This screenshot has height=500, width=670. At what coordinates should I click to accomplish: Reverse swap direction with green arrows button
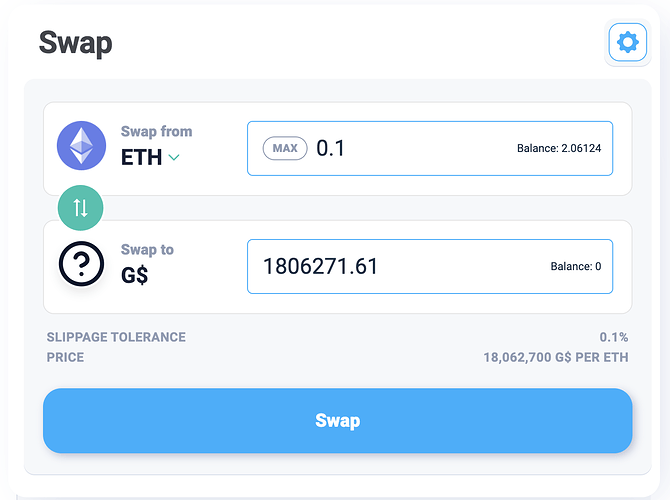[x=80, y=208]
